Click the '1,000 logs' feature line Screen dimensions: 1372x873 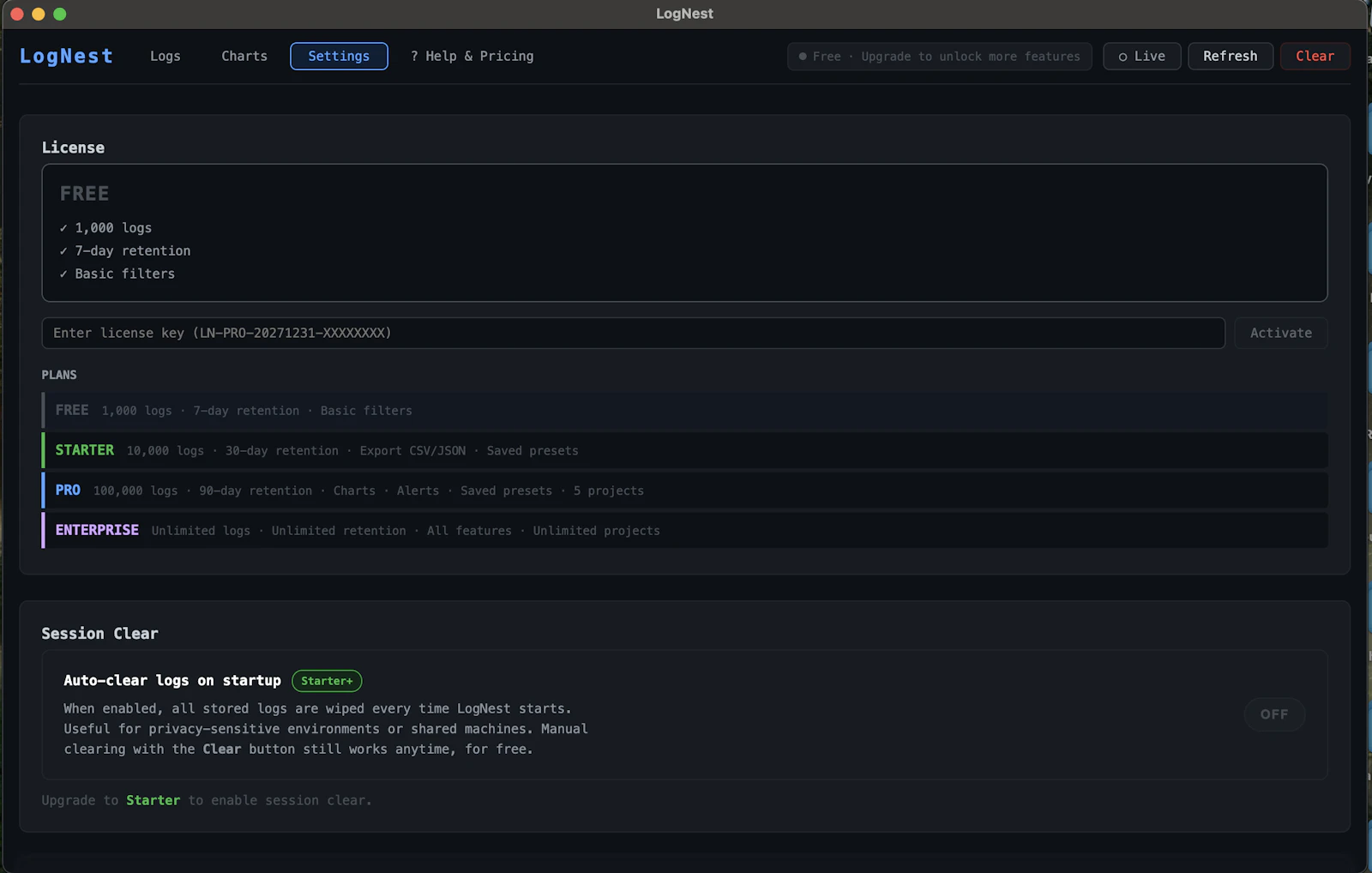click(x=105, y=228)
